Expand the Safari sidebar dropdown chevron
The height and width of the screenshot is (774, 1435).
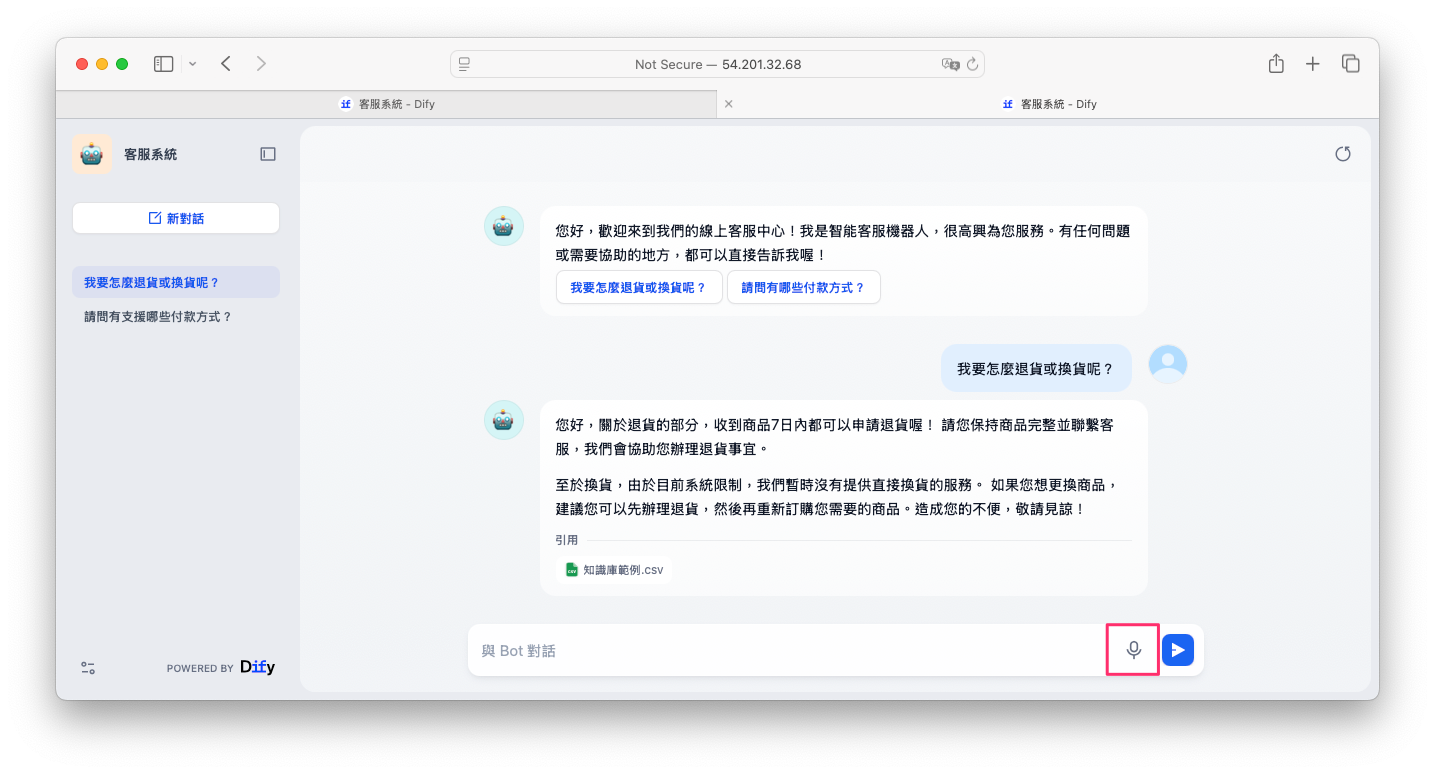click(193, 64)
